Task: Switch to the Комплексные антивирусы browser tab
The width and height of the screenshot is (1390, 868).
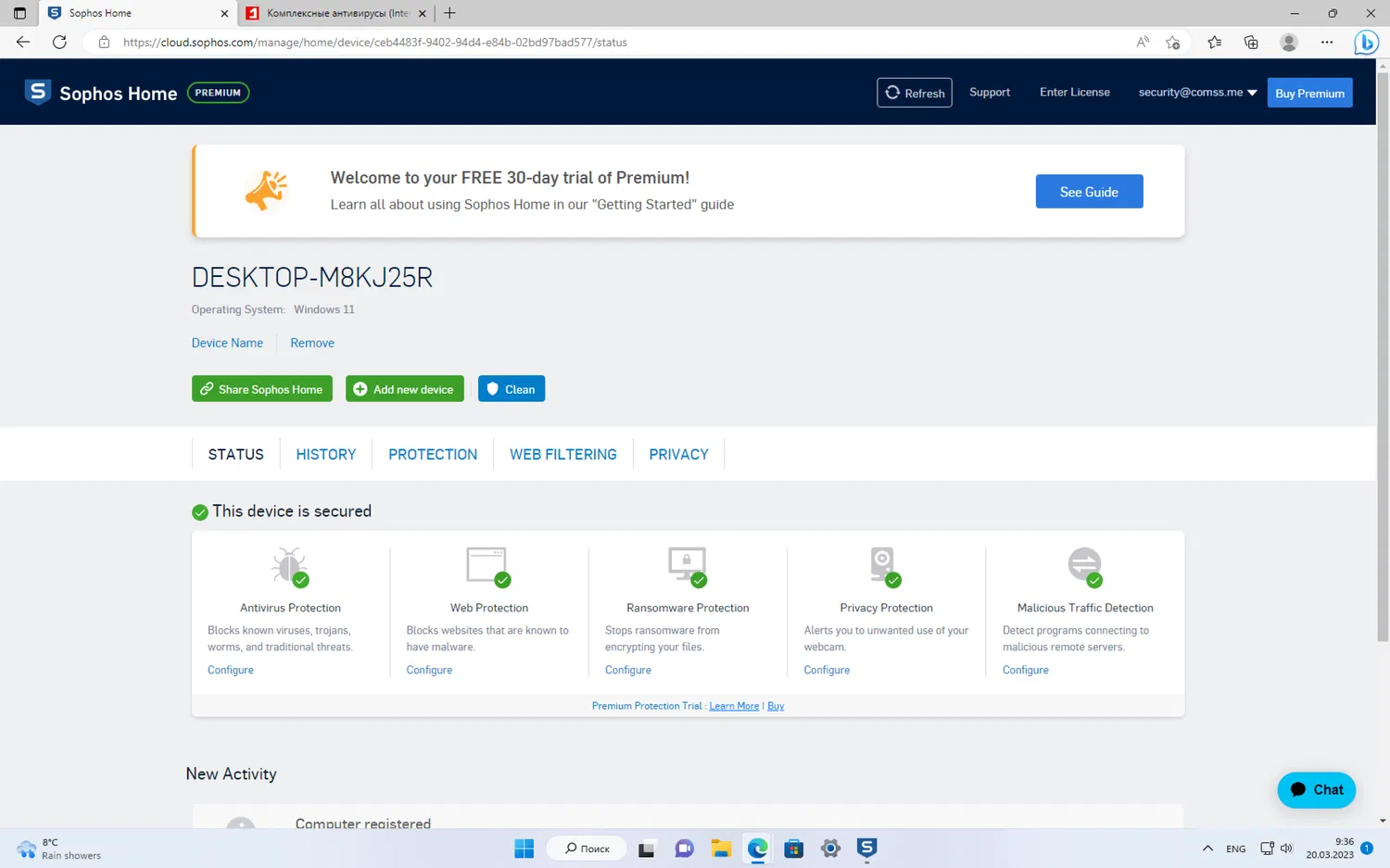Action: point(338,13)
